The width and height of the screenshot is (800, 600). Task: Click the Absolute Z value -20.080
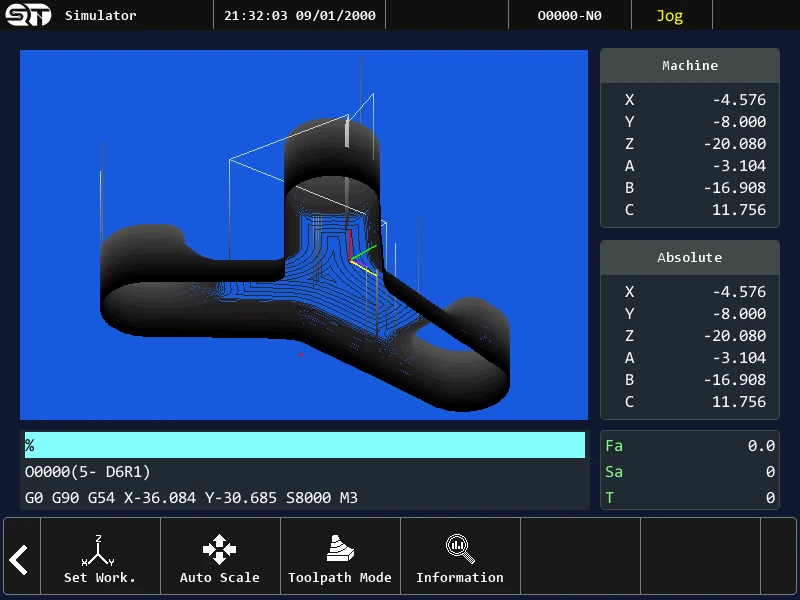coord(735,336)
